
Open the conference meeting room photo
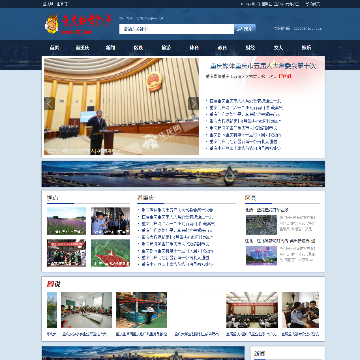point(252,310)
